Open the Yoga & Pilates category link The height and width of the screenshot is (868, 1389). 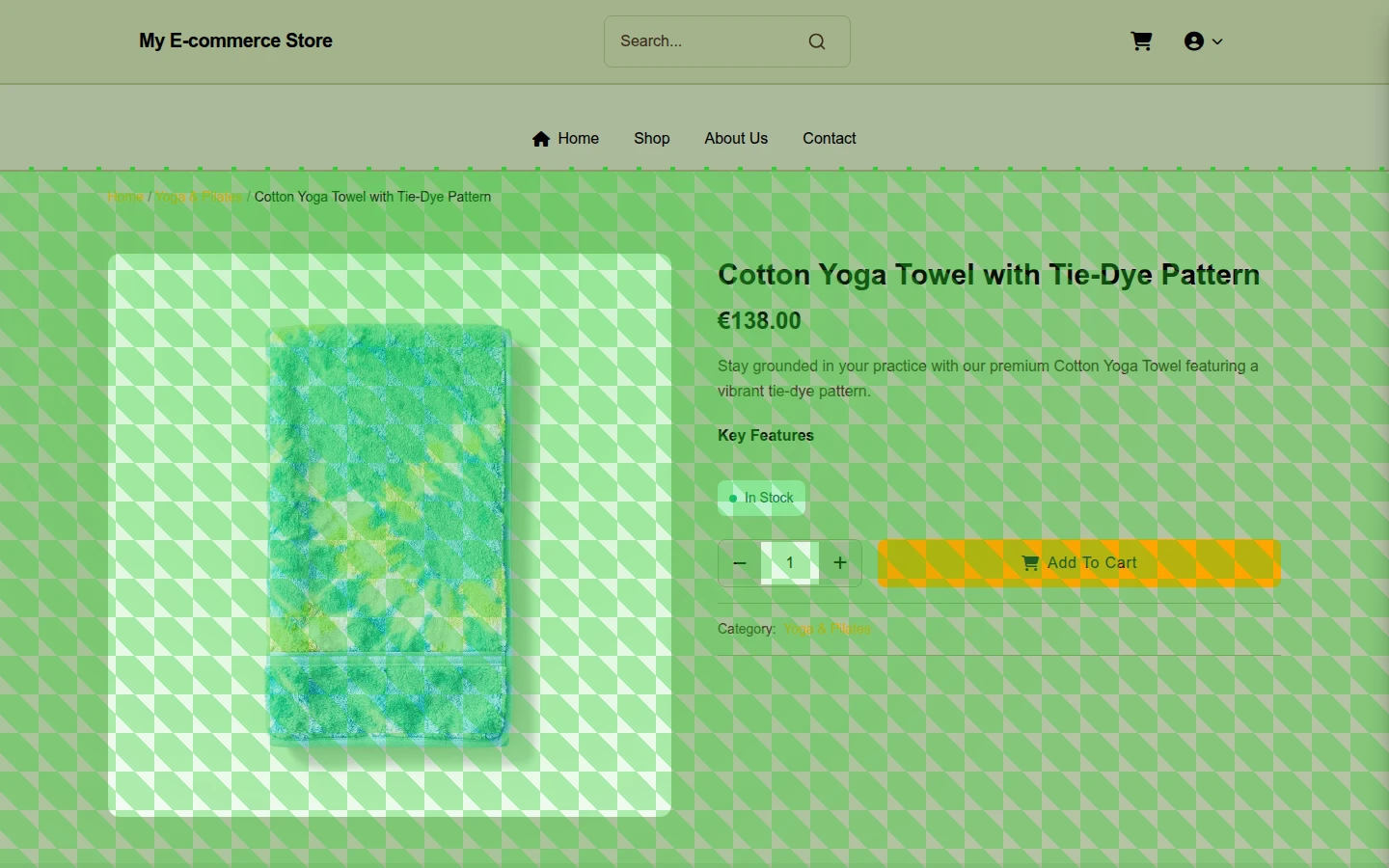click(x=828, y=629)
